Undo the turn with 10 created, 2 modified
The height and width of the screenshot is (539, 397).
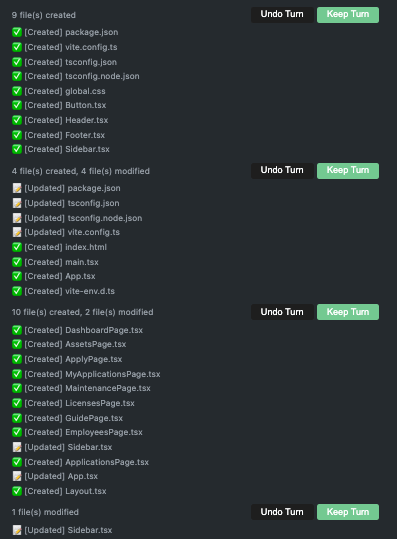[x=282, y=312]
